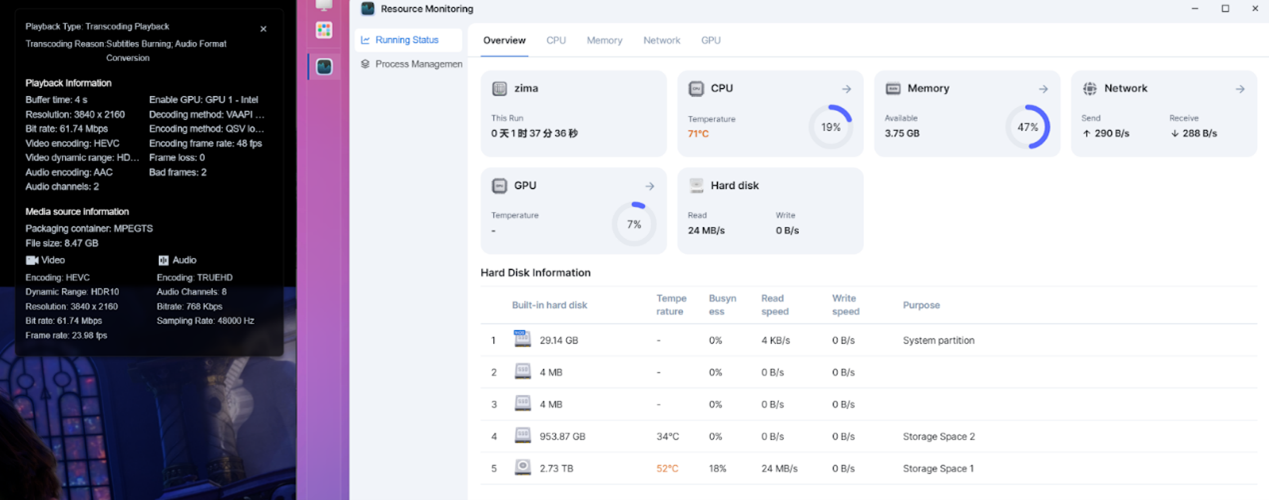Click the Read speed column header
Screen dimensions: 1269x500
point(772,305)
